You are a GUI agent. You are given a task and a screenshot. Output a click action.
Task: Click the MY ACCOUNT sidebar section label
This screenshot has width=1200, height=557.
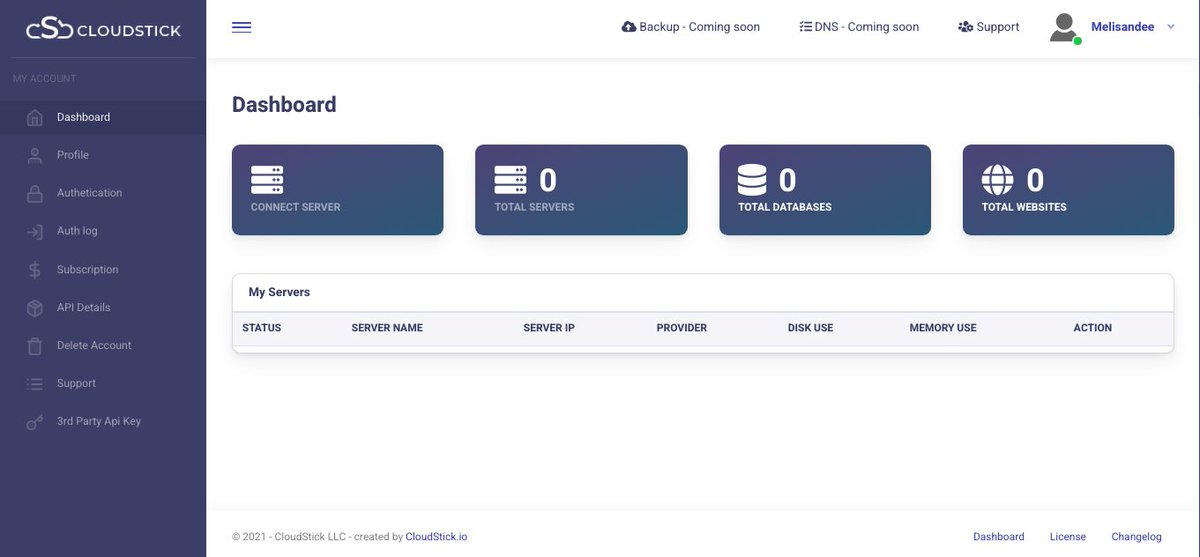pyautogui.click(x=44, y=79)
